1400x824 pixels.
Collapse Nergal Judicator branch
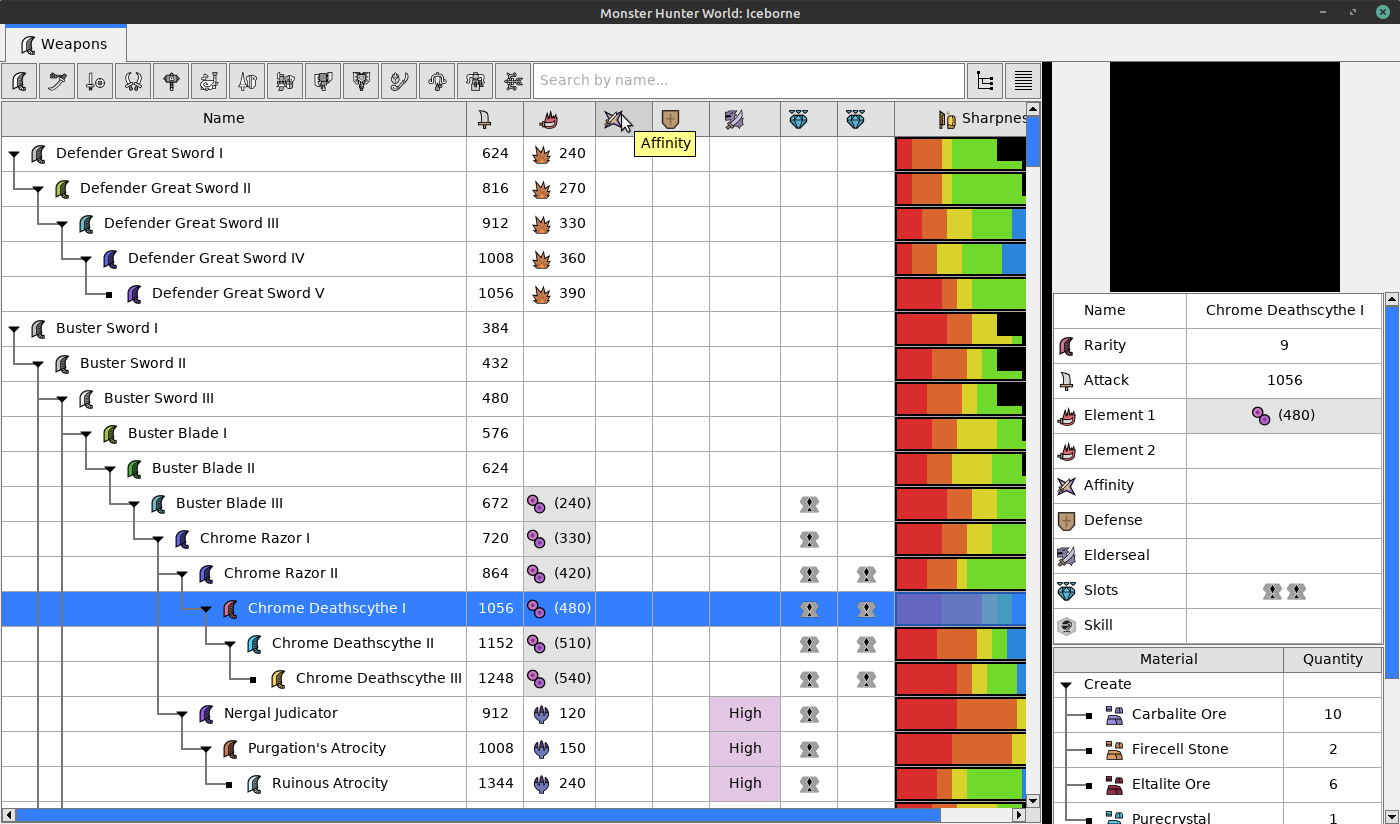click(x=182, y=714)
